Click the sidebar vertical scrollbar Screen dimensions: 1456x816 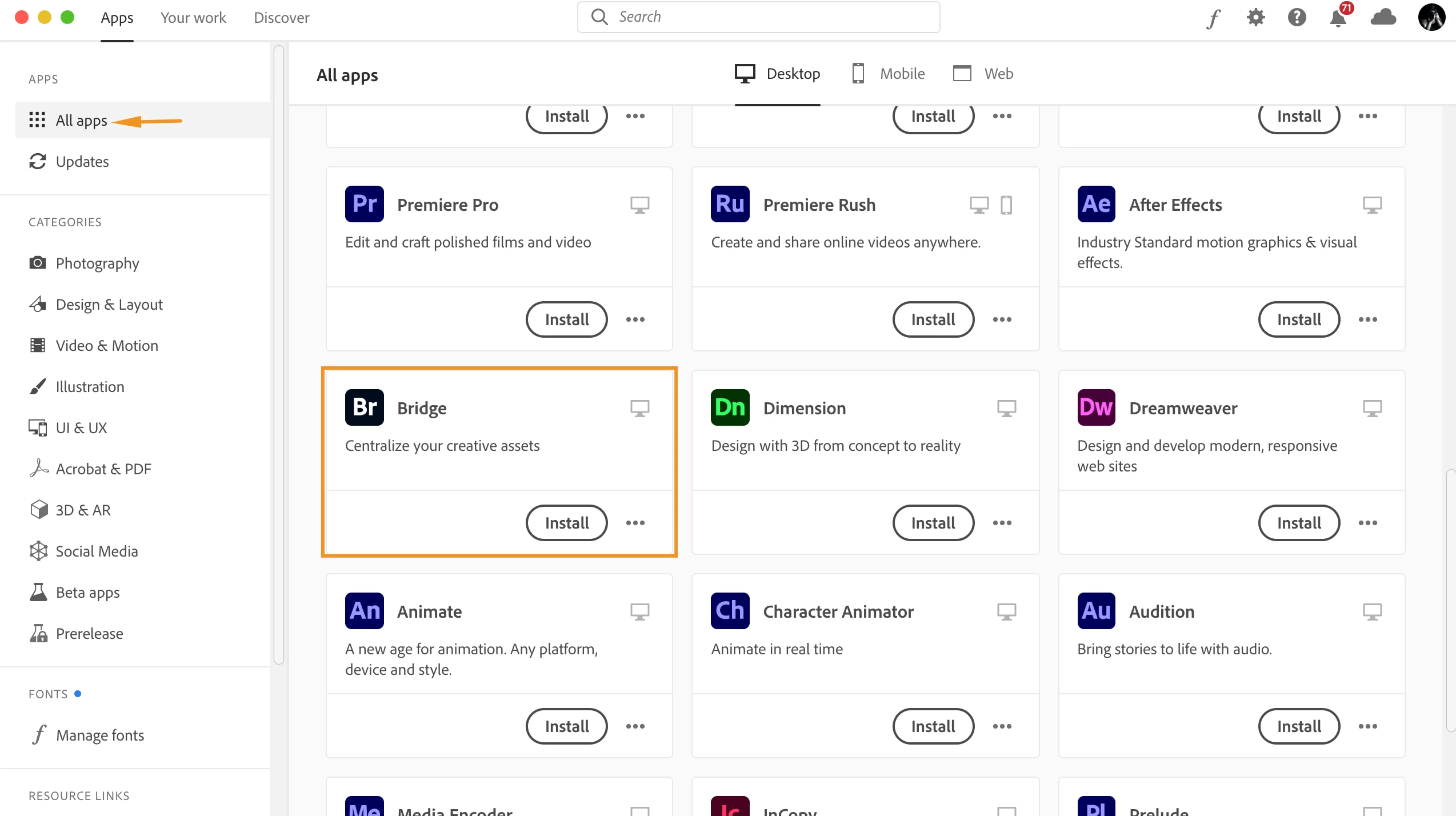pyautogui.click(x=279, y=354)
